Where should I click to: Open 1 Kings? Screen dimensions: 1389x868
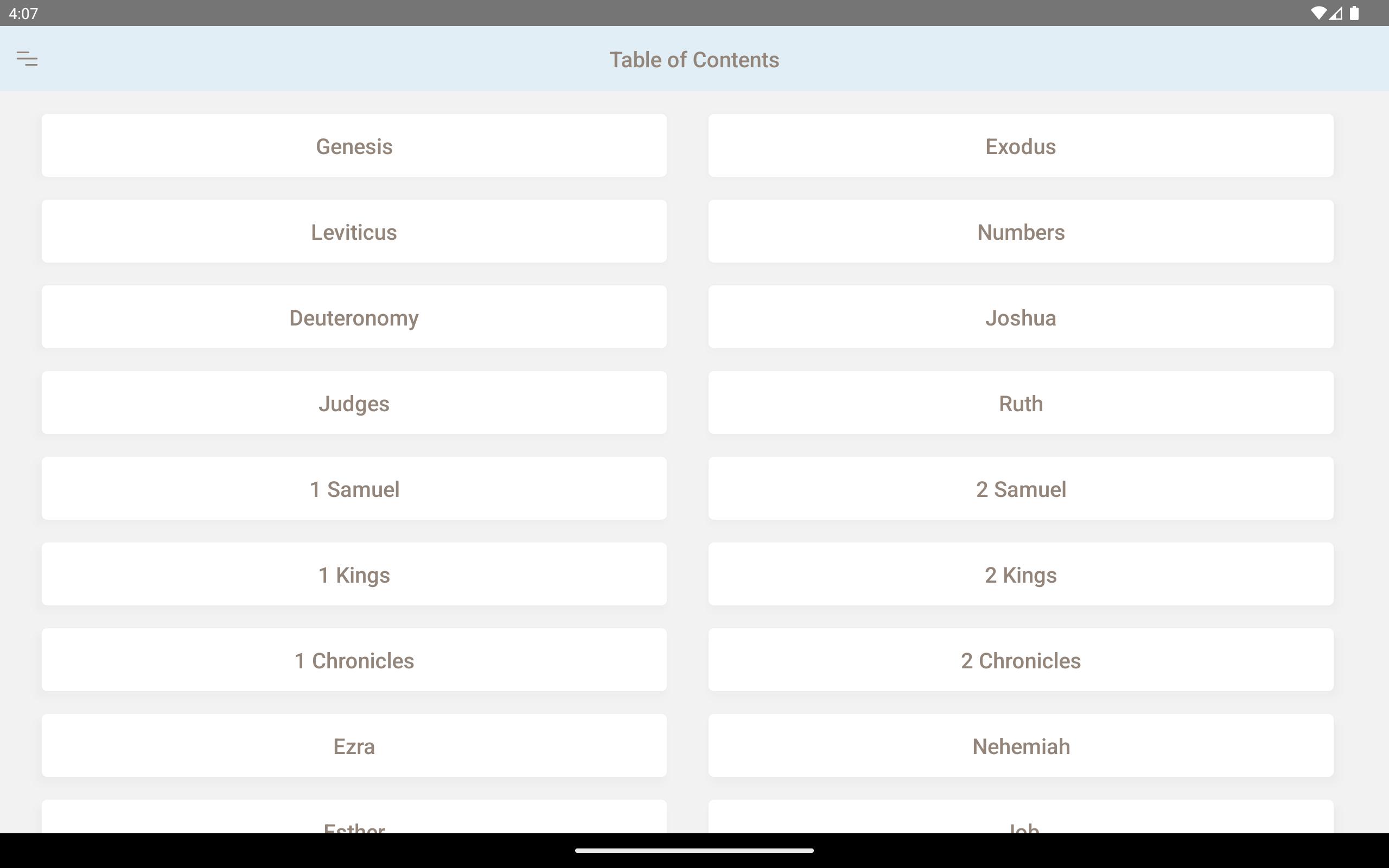coord(354,574)
